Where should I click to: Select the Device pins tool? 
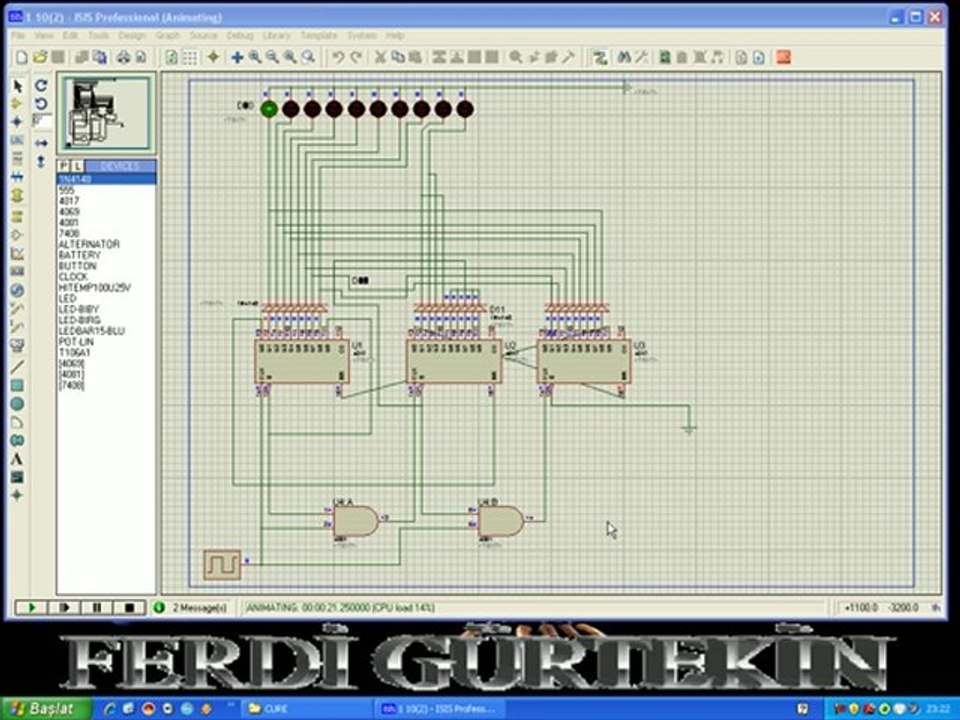click(17, 234)
